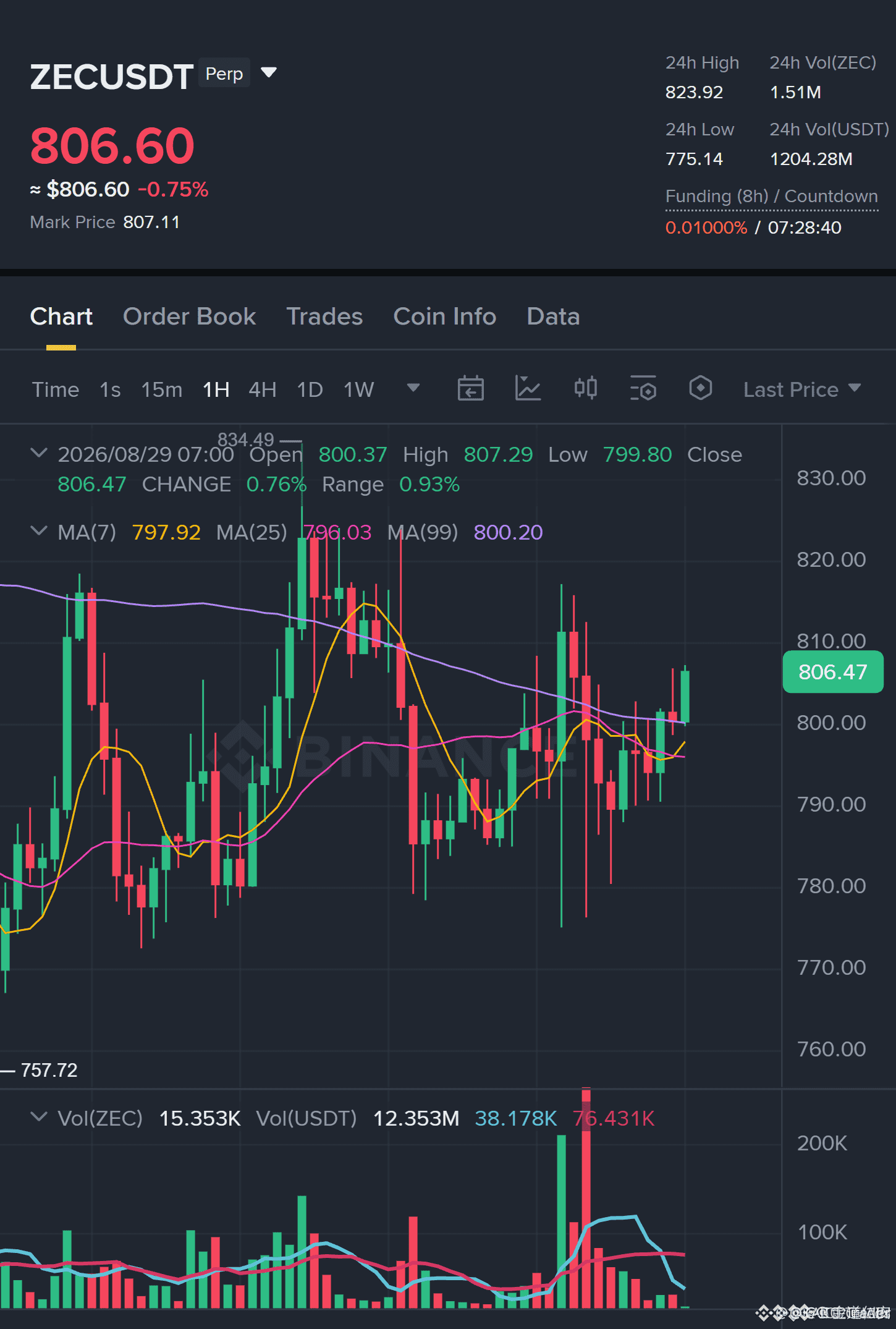Open the Last Price dropdown
The width and height of the screenshot is (896, 1329).
pos(801,389)
